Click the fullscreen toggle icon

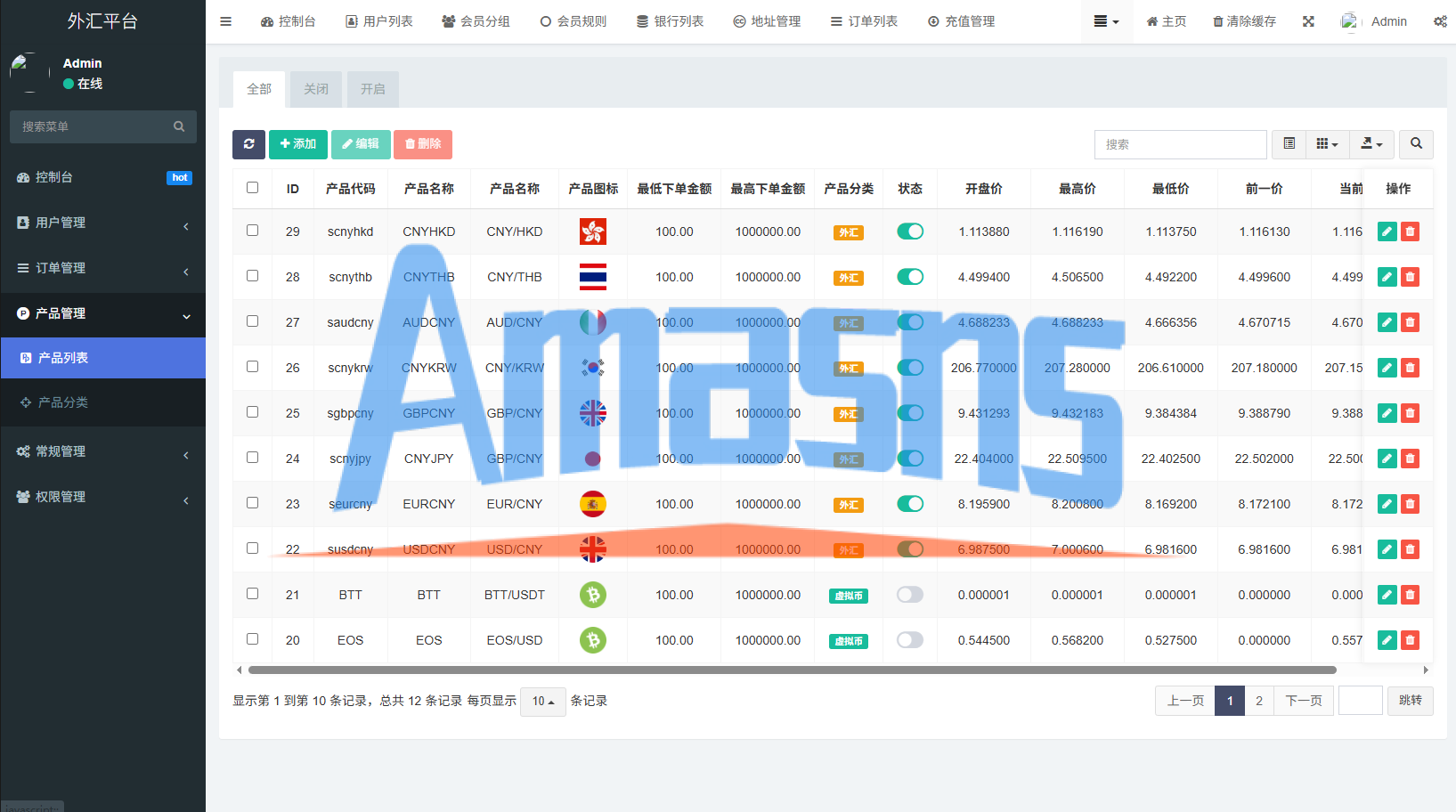1308,21
